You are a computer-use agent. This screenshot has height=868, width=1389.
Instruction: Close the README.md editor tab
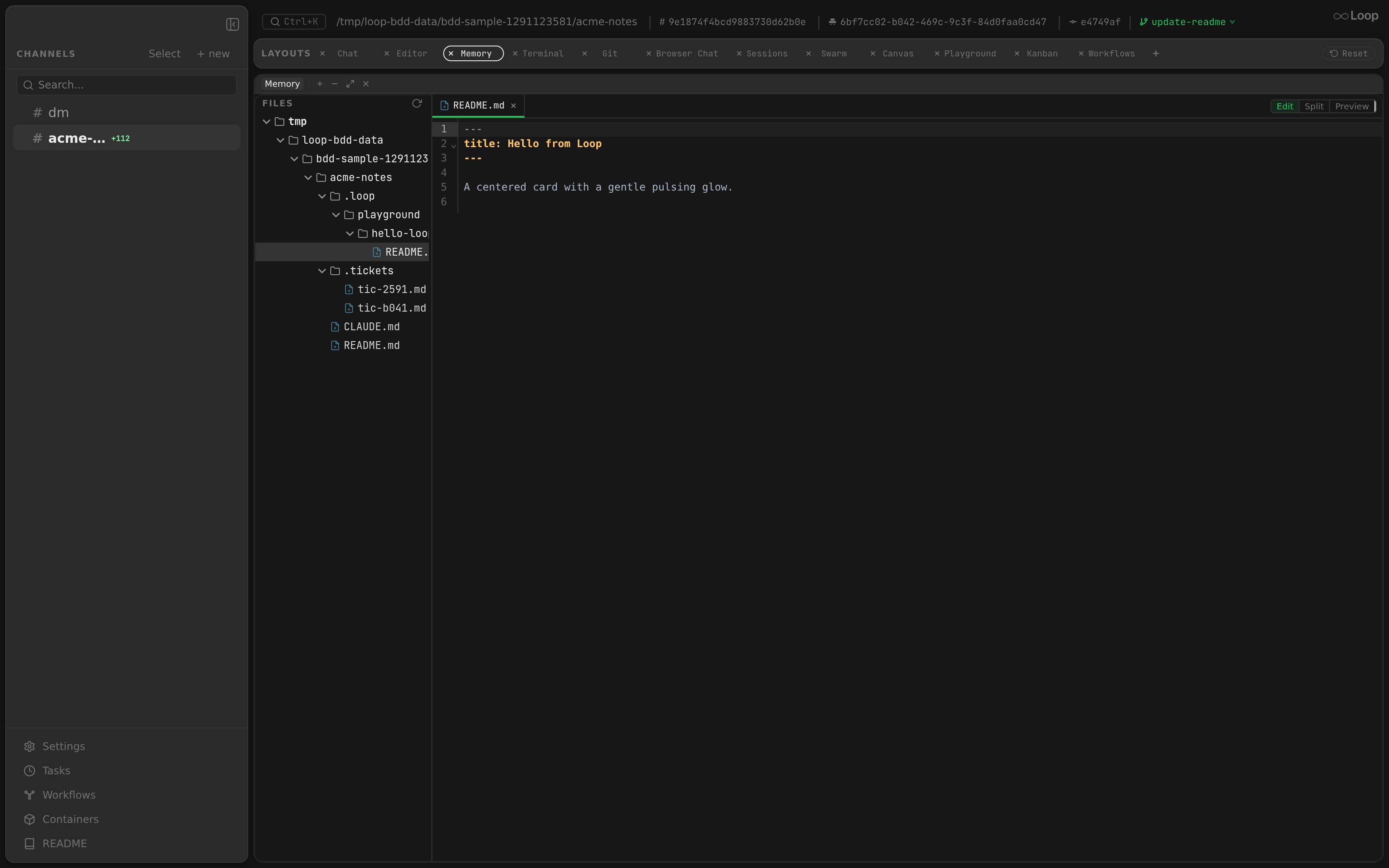(x=513, y=105)
